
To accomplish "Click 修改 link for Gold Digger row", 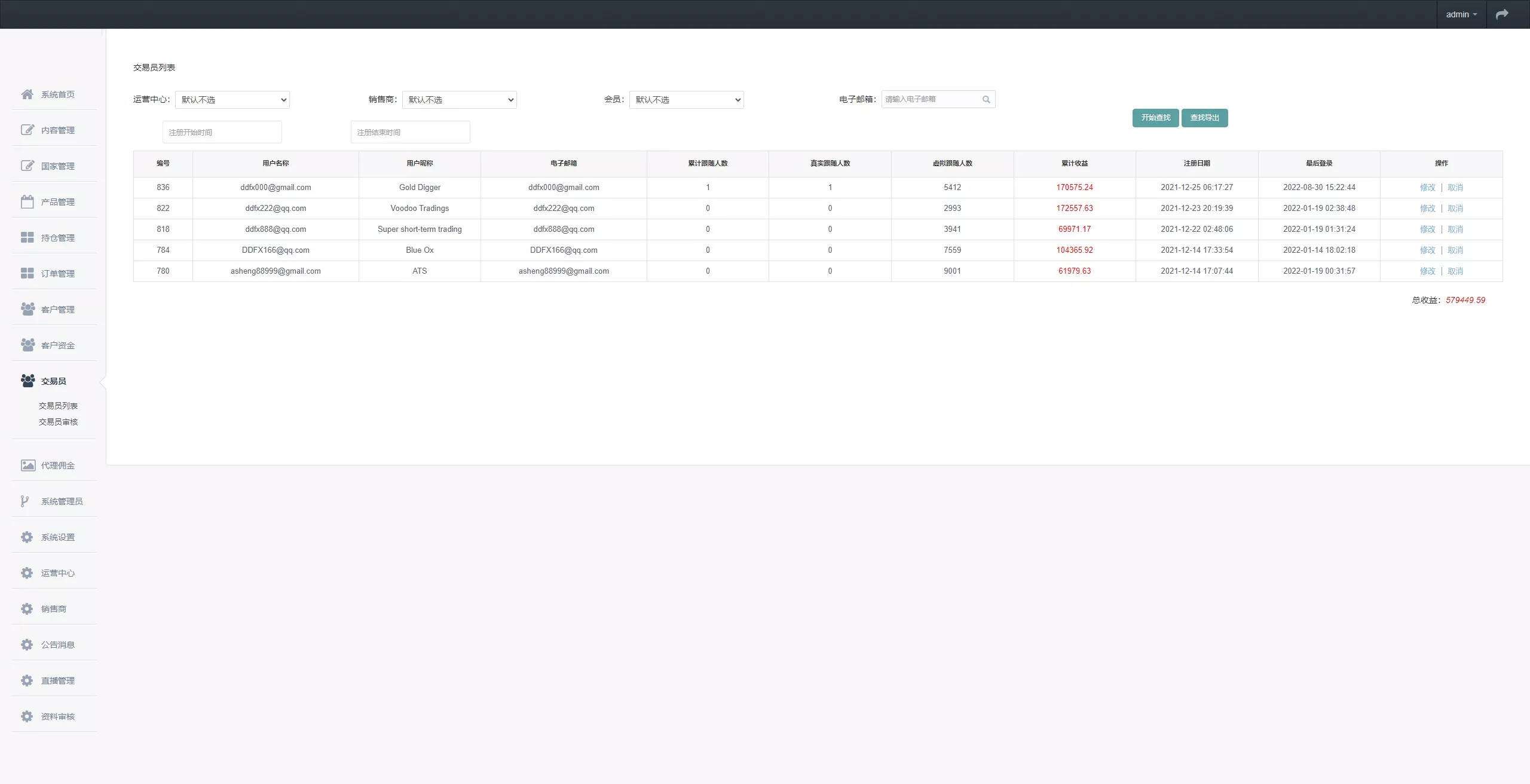I will (1427, 188).
